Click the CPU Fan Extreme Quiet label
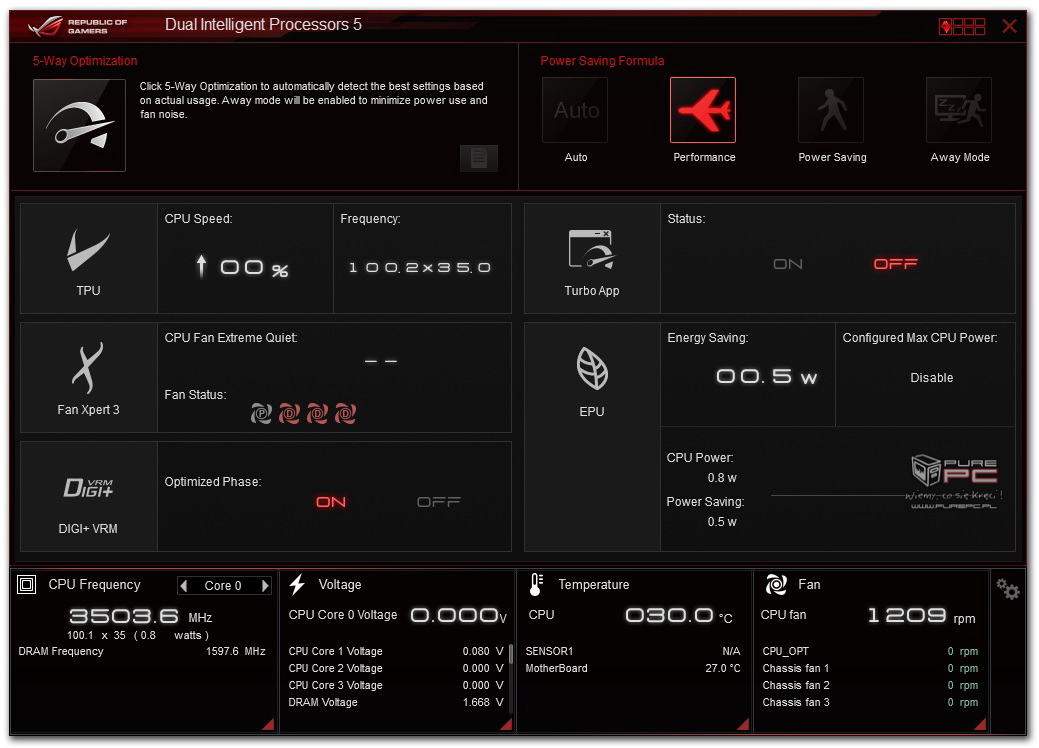Screen dimensions: 1039x748 coord(231,338)
